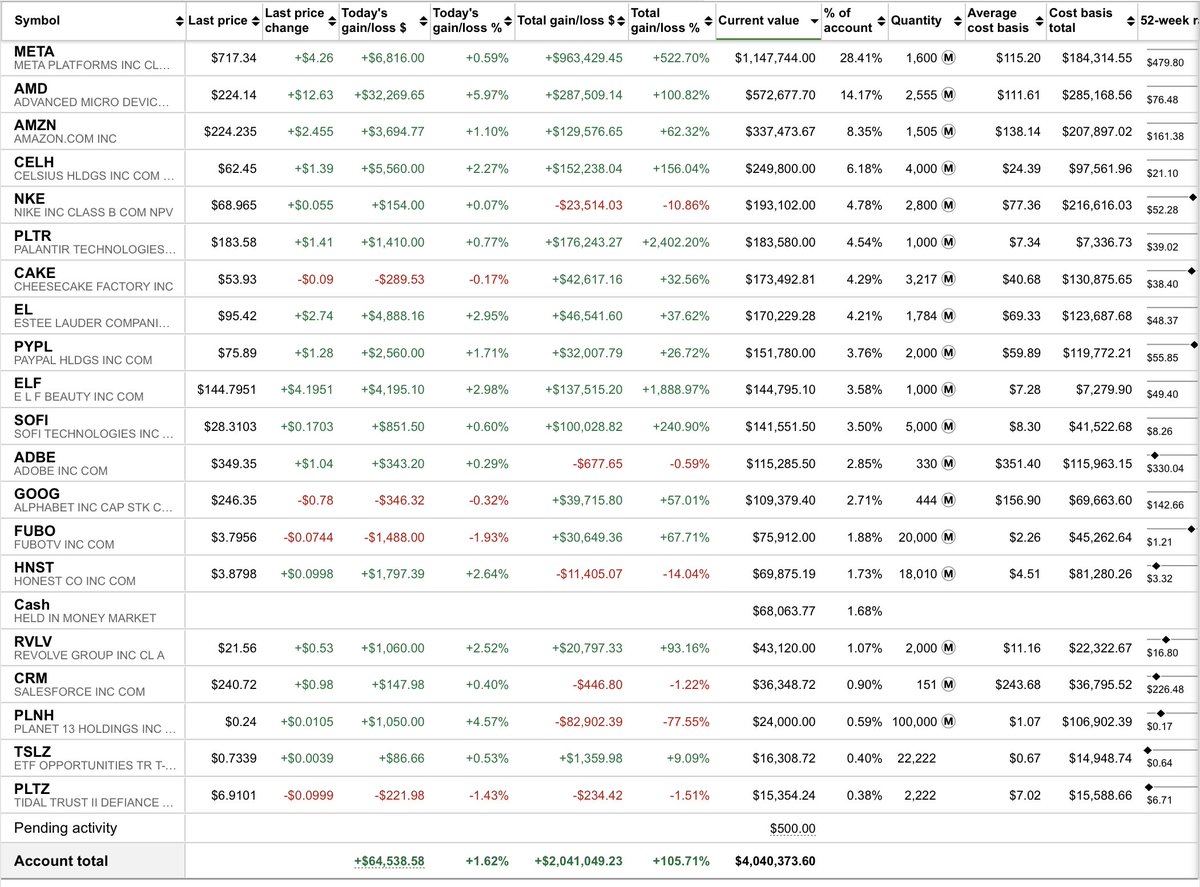Click the Account total label

point(61,861)
